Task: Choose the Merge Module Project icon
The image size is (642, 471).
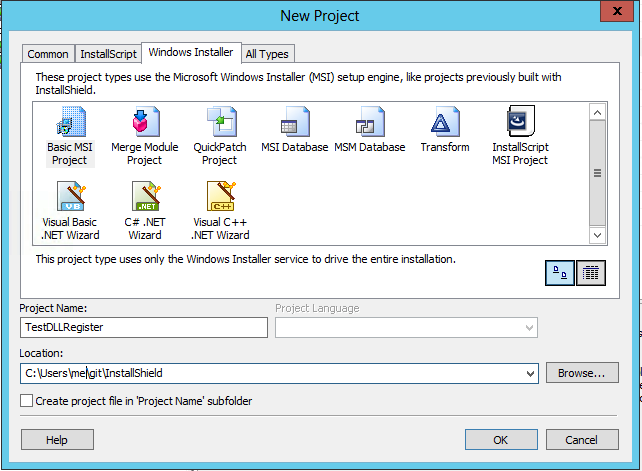Action: pos(145,122)
